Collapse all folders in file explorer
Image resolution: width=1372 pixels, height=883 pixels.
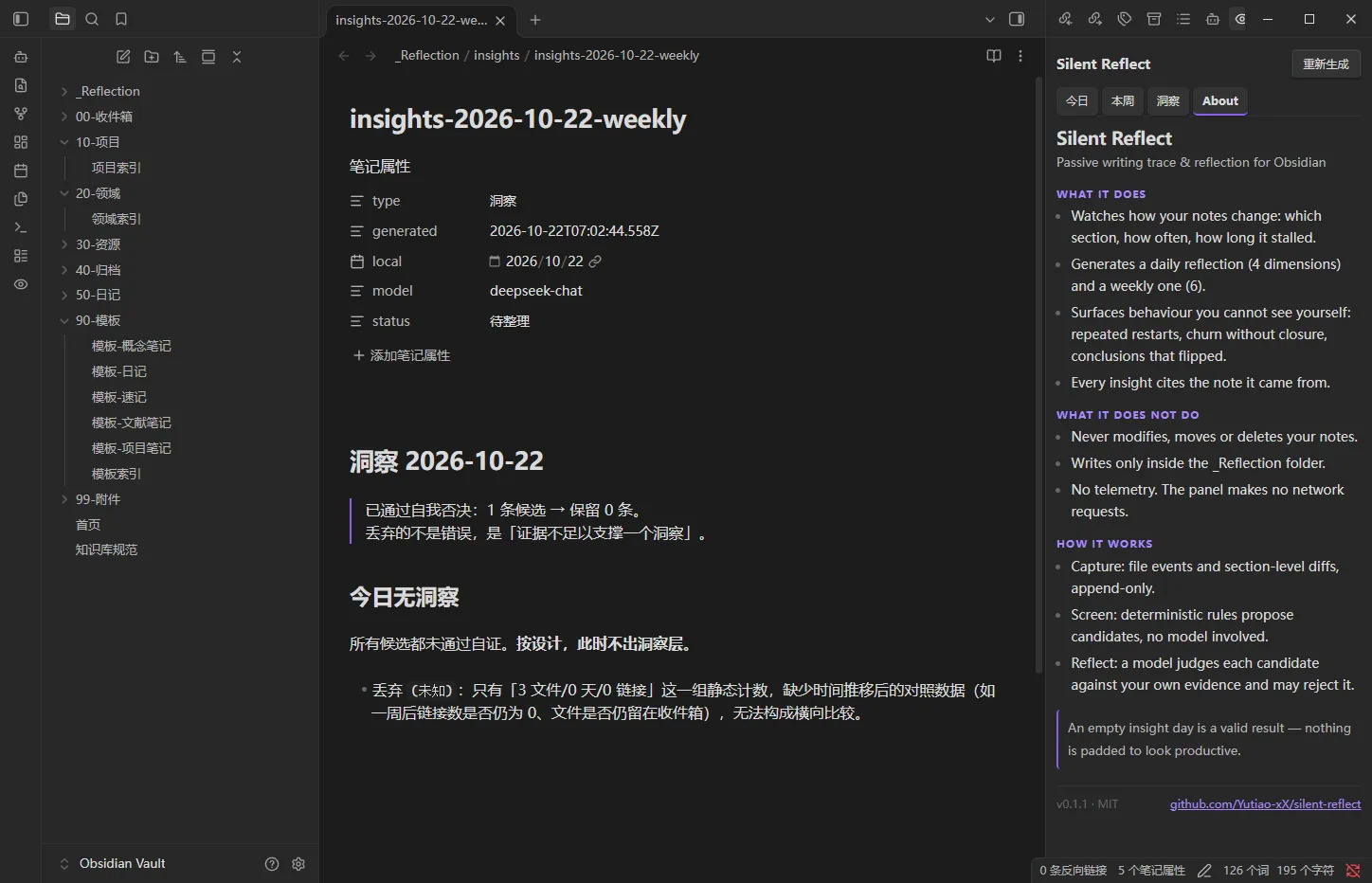click(237, 57)
